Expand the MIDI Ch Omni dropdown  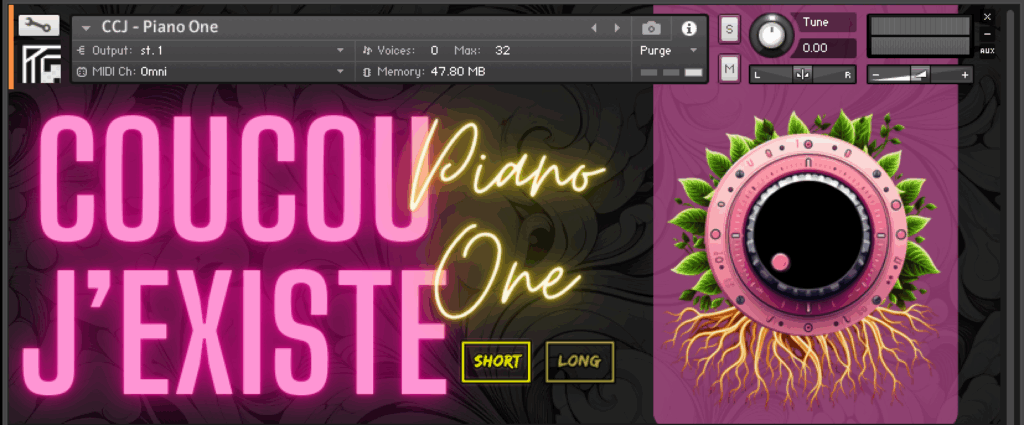(340, 71)
